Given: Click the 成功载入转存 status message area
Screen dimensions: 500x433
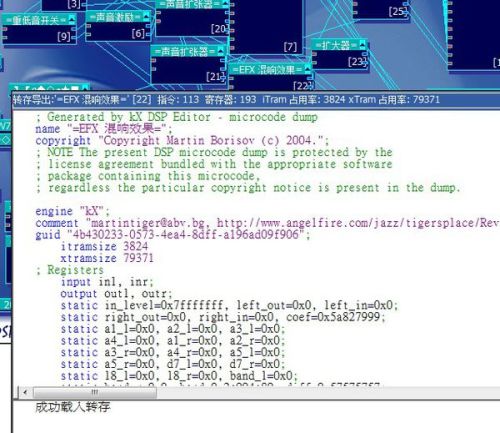Looking at the screenshot, I should point(73,407).
